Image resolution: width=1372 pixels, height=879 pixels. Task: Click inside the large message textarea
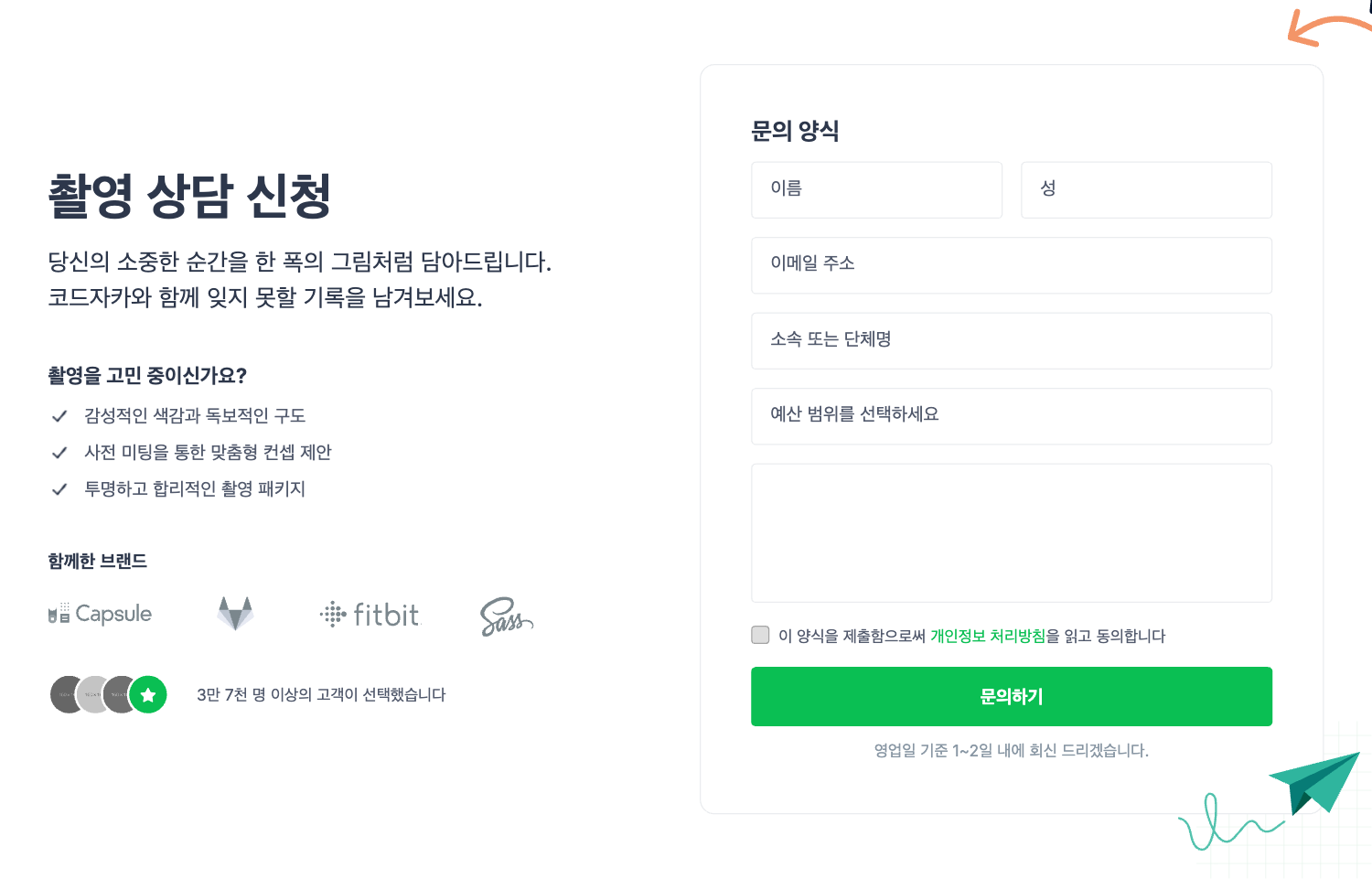(1011, 532)
